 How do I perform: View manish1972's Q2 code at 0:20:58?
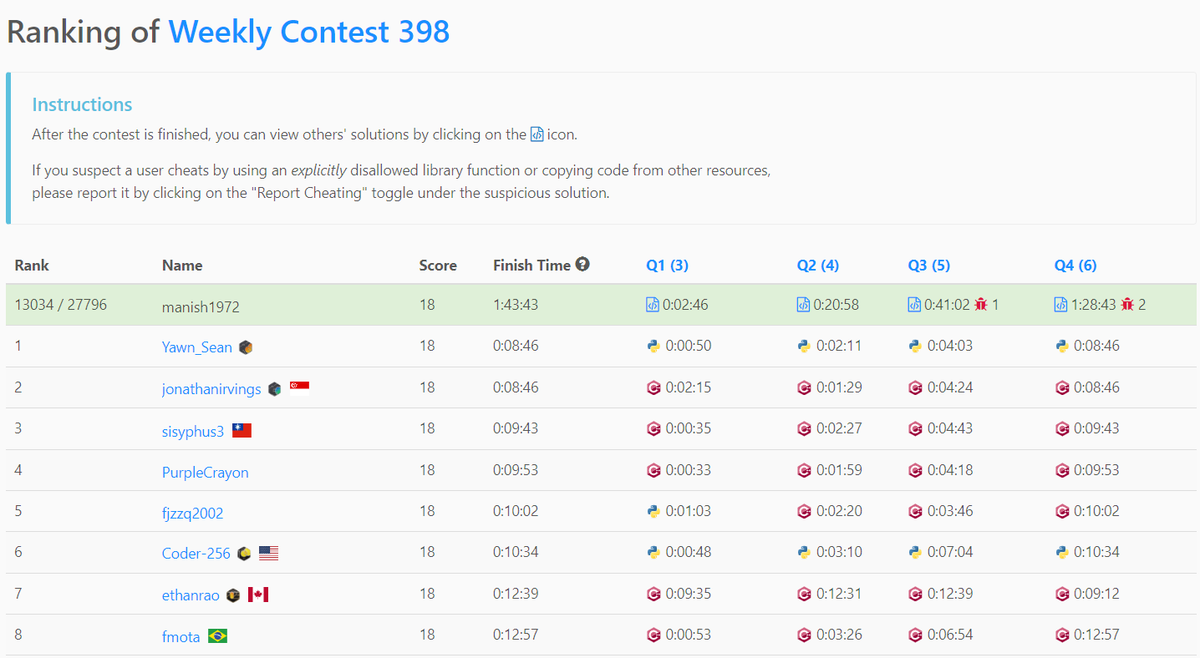[804, 305]
